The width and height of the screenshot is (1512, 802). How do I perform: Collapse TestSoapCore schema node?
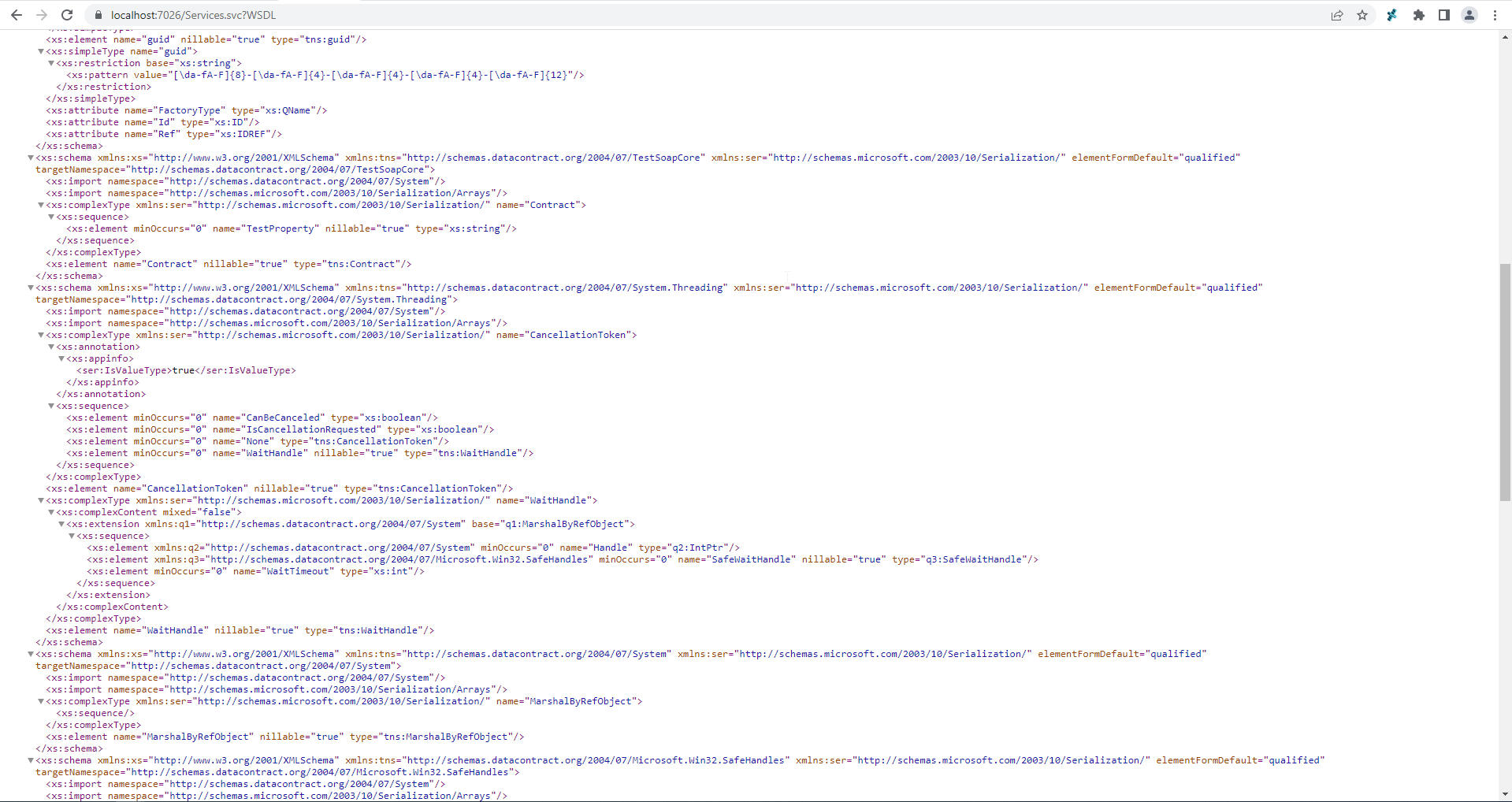31,158
